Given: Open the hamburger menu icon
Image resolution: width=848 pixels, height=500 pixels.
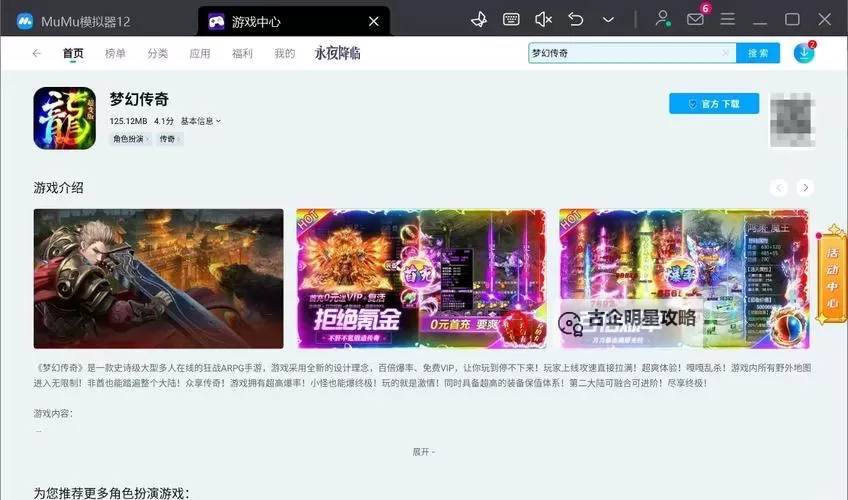Looking at the screenshot, I should pyautogui.click(x=727, y=19).
